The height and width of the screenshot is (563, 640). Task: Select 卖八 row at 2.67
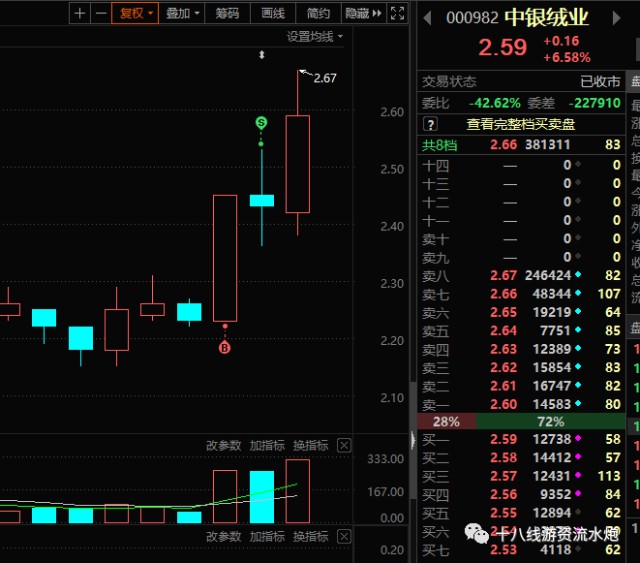(521, 276)
